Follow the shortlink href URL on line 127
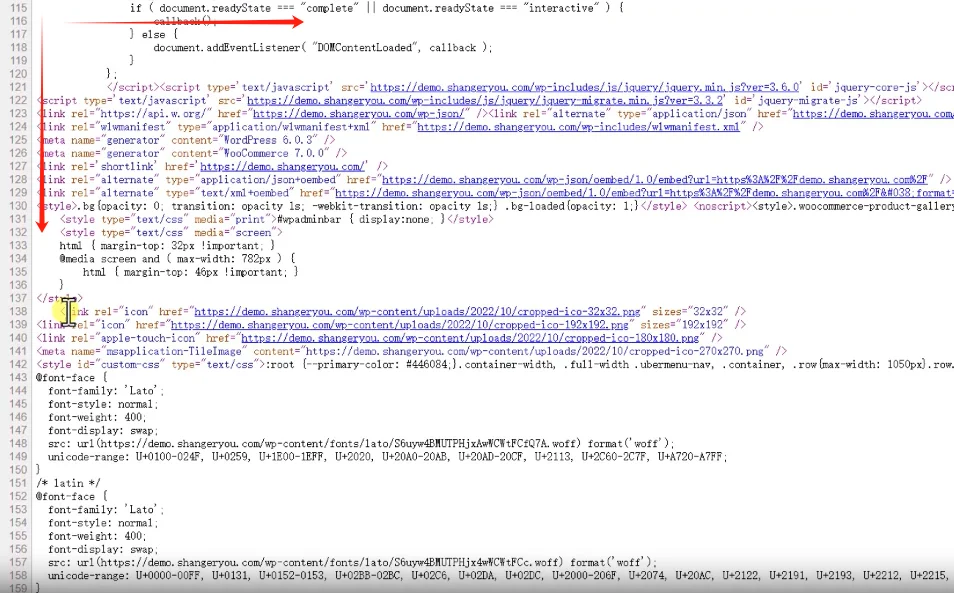 pyautogui.click(x=282, y=166)
